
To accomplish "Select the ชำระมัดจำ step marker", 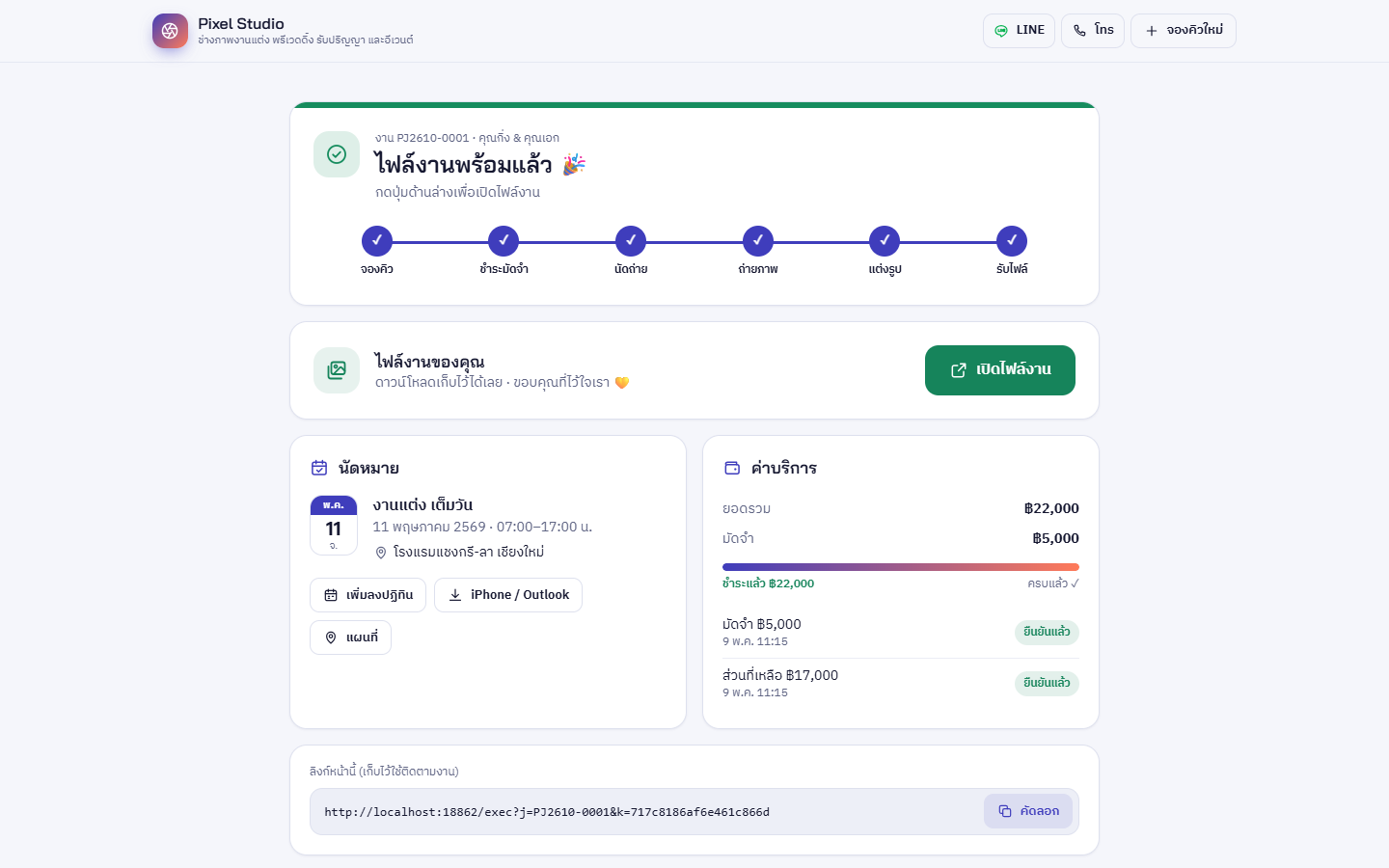I will (504, 241).
